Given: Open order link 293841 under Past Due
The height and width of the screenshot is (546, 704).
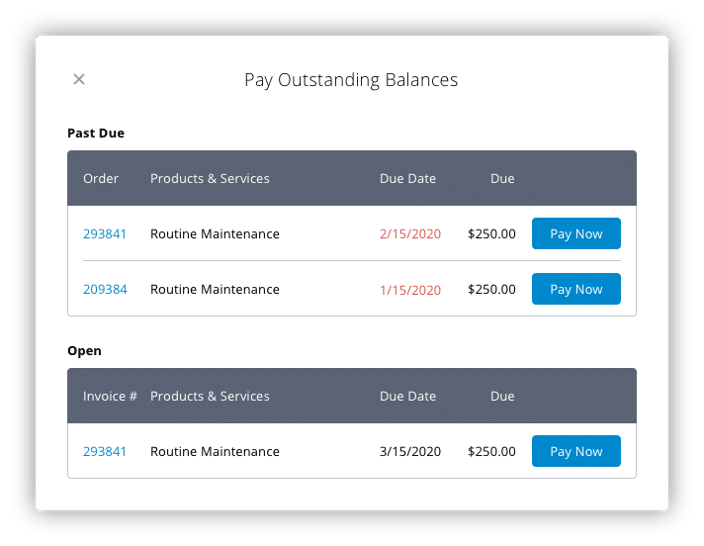Looking at the screenshot, I should coord(105,234).
